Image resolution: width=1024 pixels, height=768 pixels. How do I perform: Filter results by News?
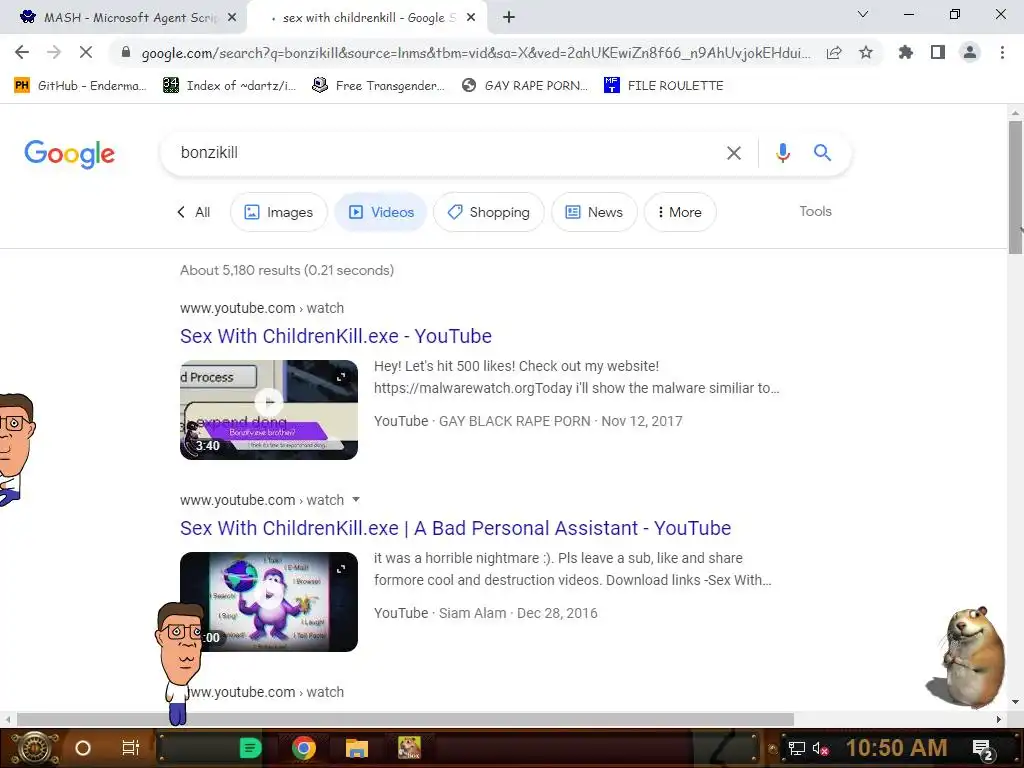pyautogui.click(x=594, y=212)
